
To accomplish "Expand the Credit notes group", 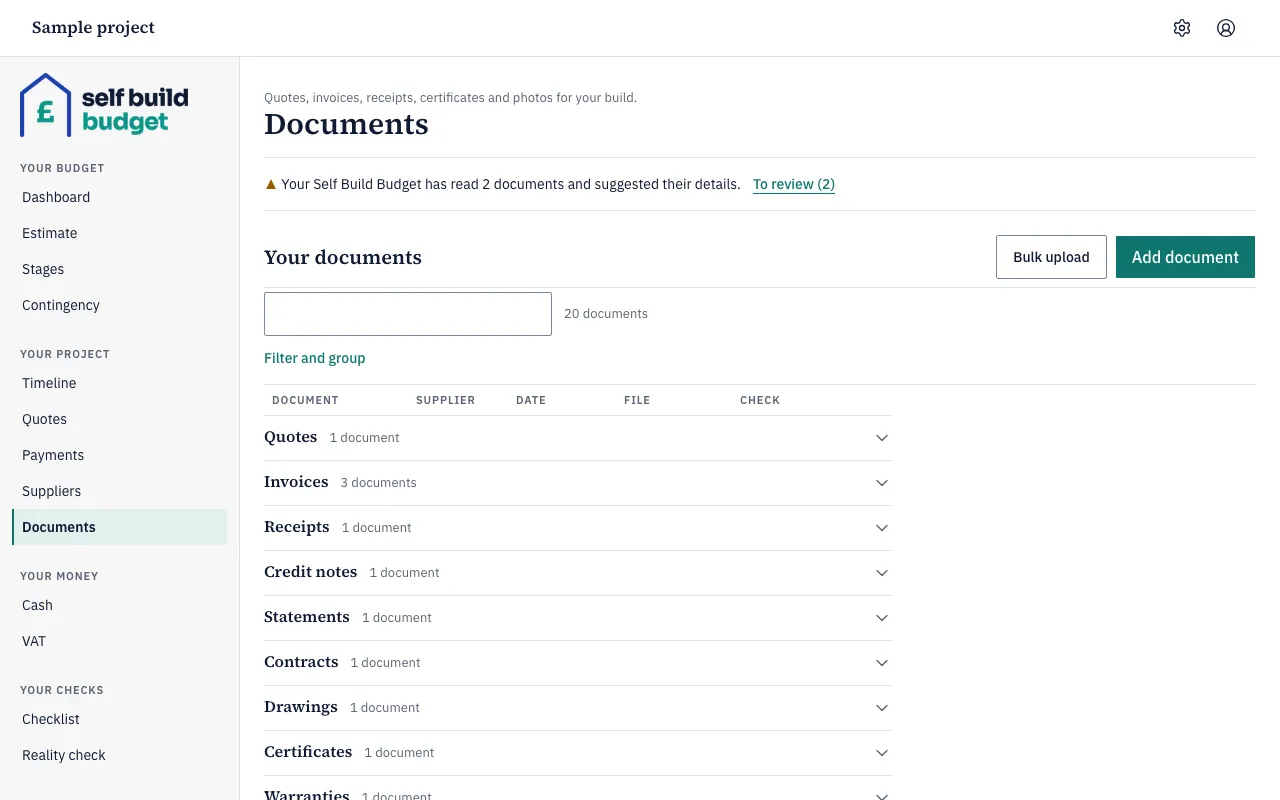I will point(578,573).
